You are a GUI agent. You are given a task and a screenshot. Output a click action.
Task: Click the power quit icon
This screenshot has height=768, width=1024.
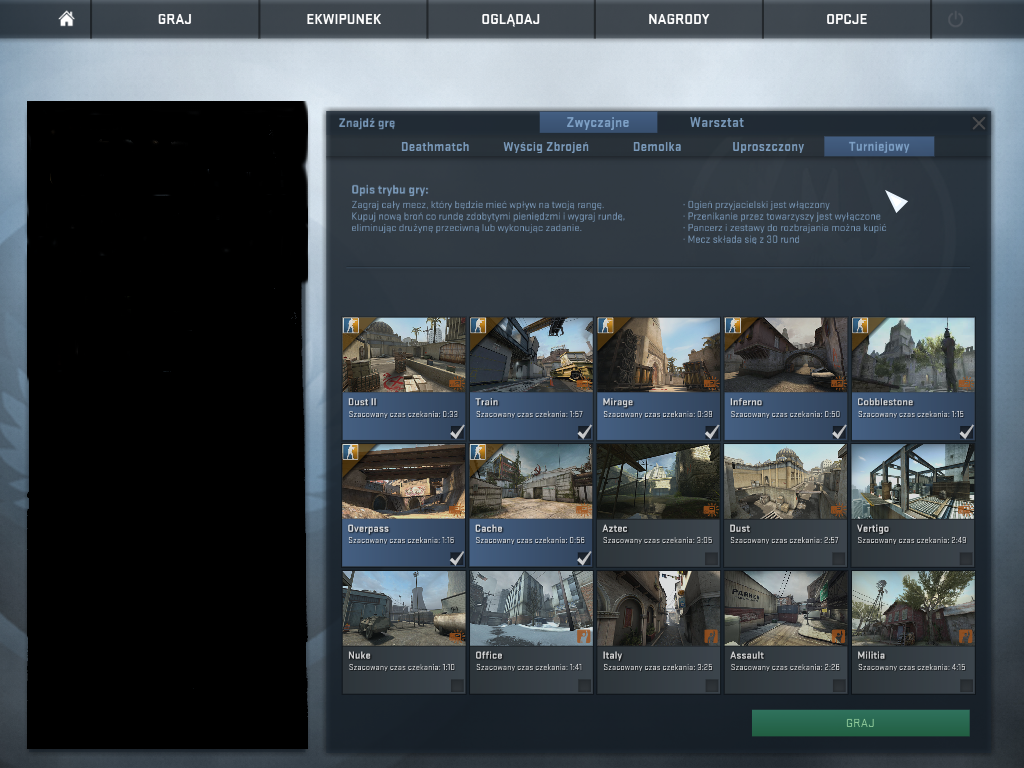[x=955, y=19]
